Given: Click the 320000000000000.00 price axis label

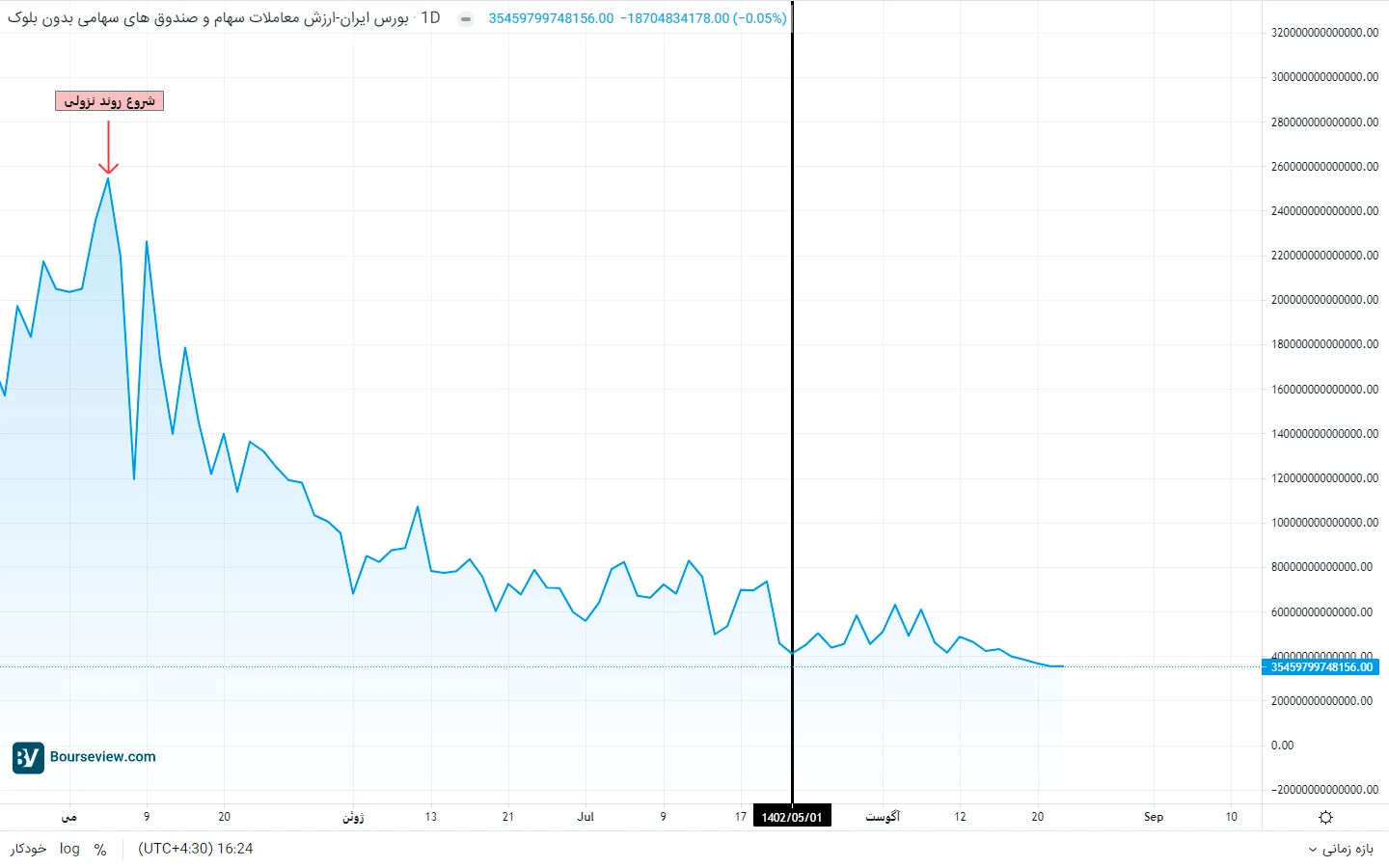Looking at the screenshot, I should click(1325, 33).
